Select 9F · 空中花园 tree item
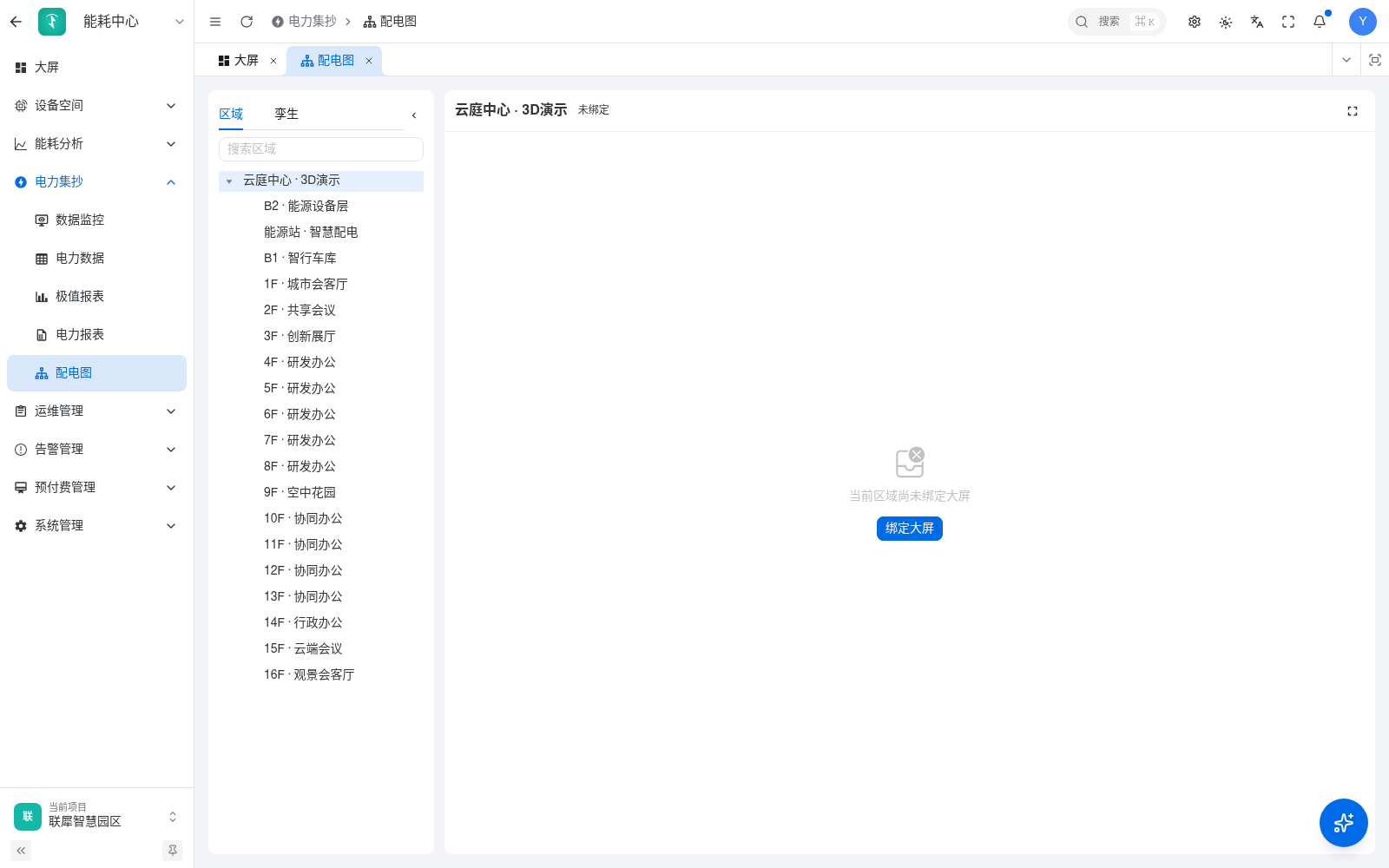 pos(300,492)
